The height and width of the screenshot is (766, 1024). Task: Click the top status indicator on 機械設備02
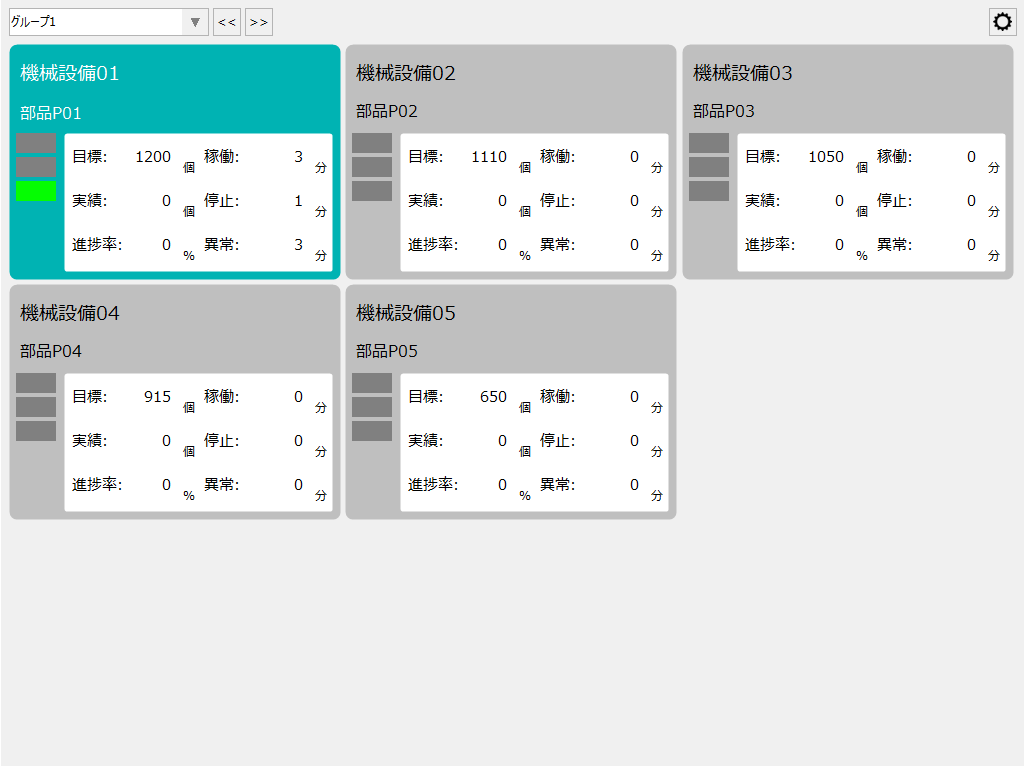[x=371, y=145]
